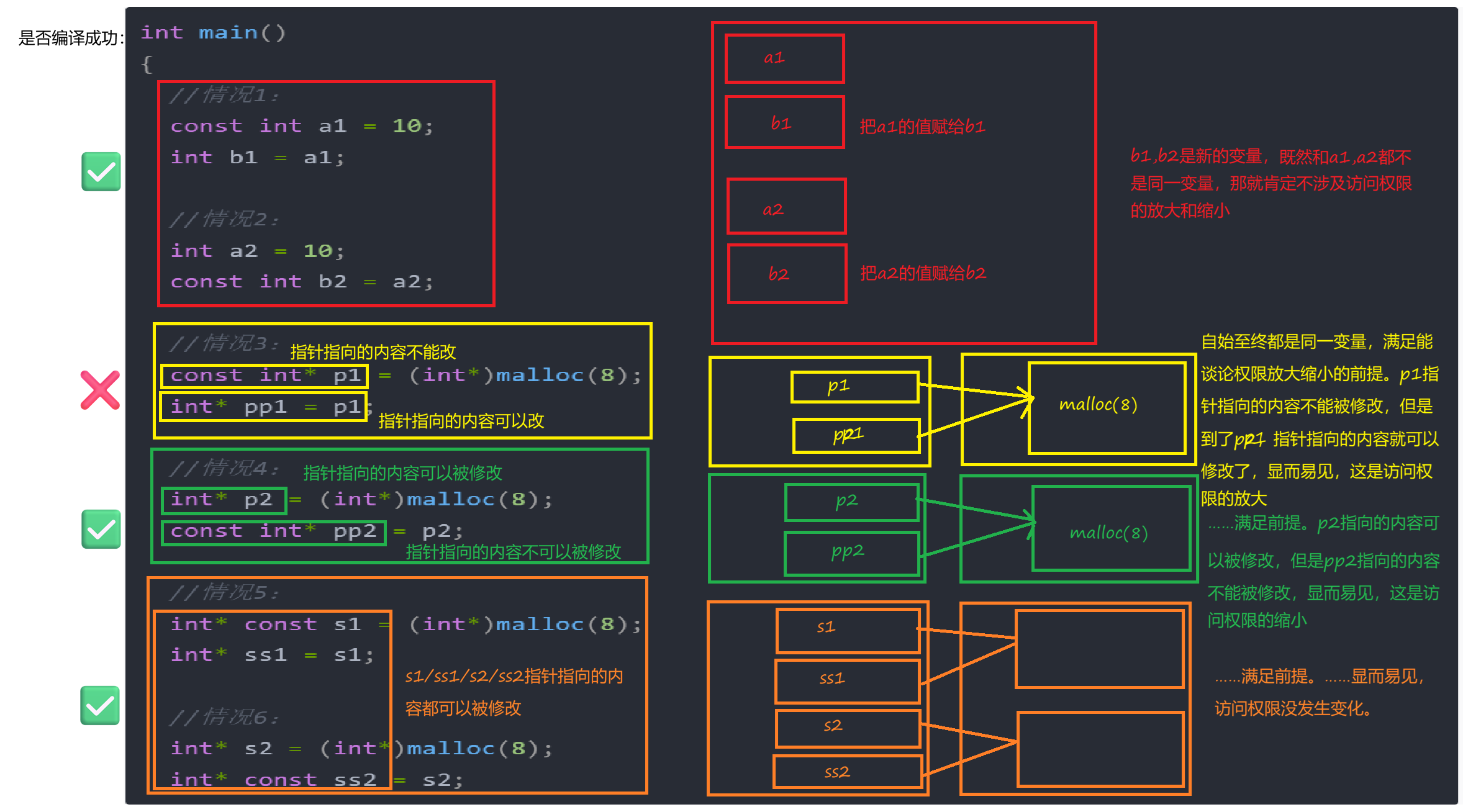
Task: Click 'int* s2 = (int*)malloc(8);' line
Action: 361,748
